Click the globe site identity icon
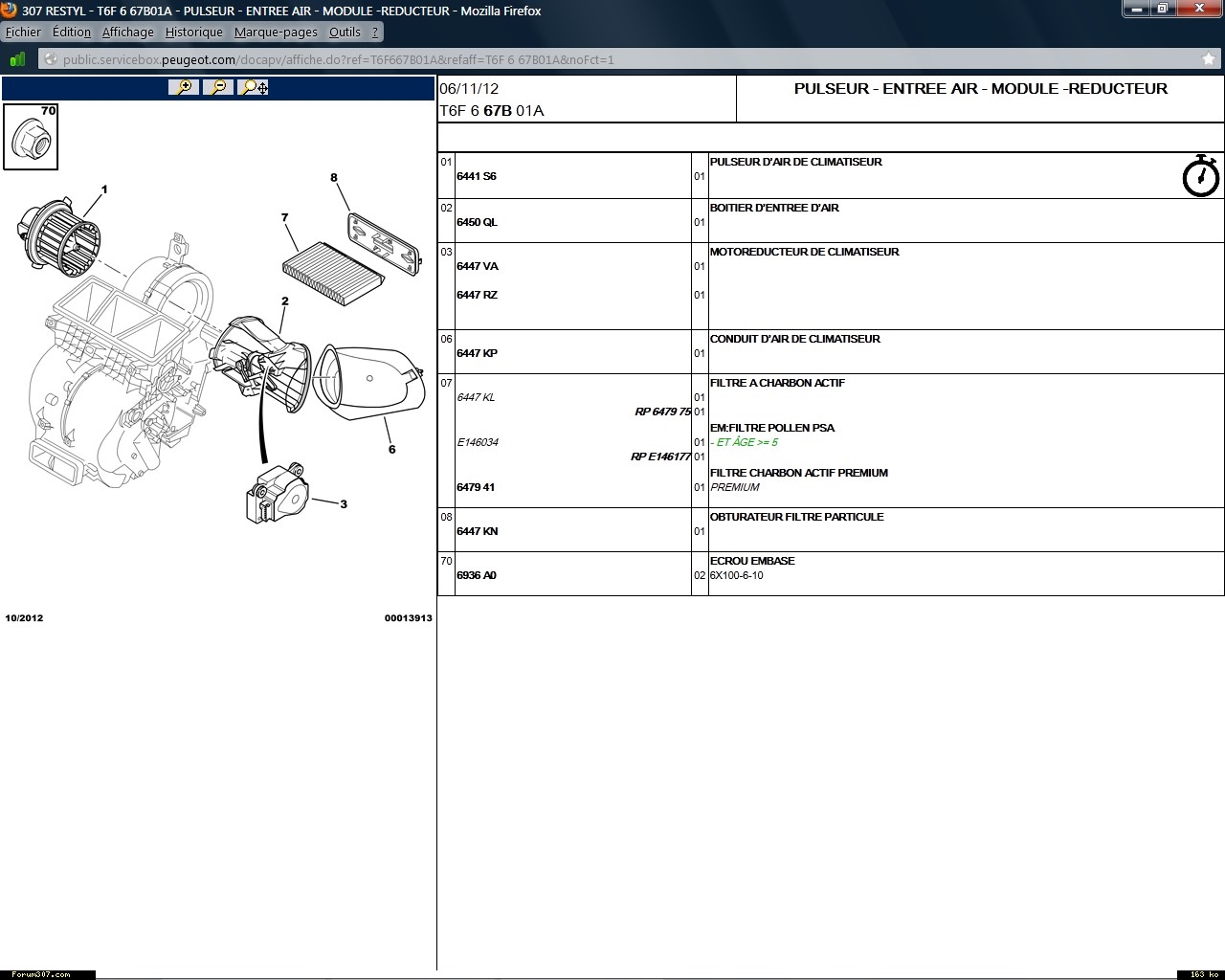This screenshot has height=980, width=1225. 50,59
